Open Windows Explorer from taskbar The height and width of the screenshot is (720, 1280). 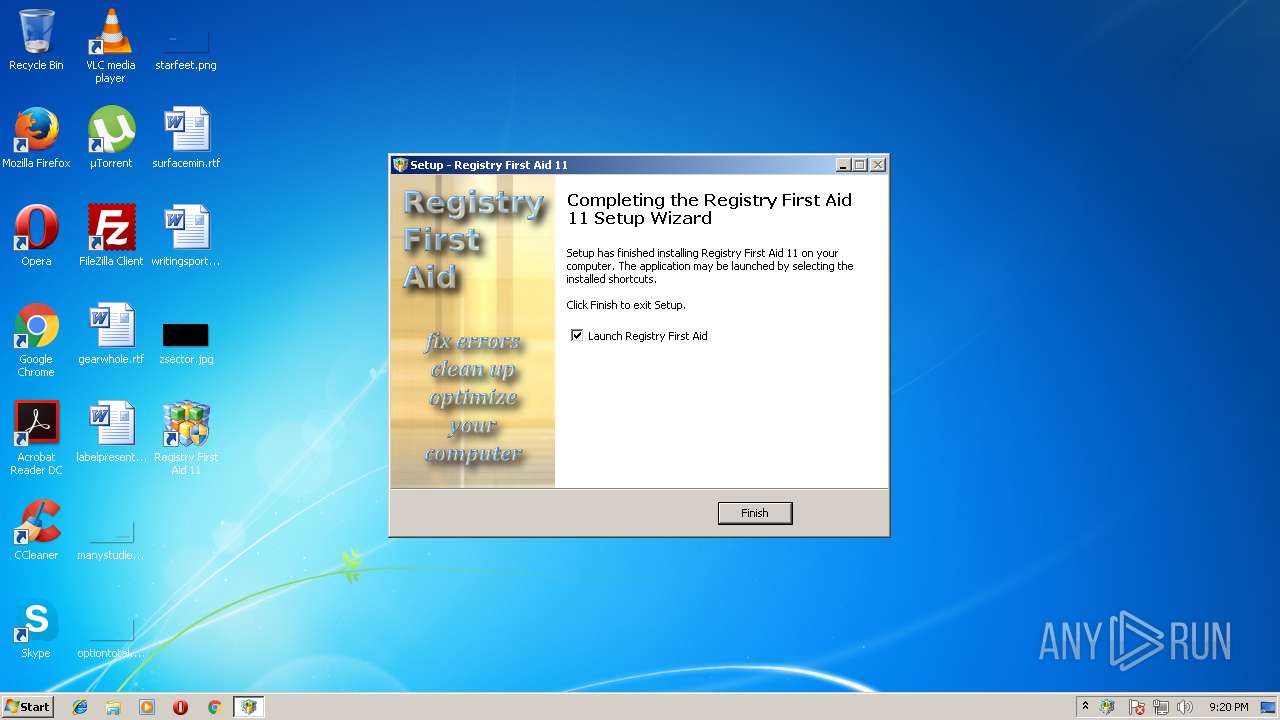coord(113,707)
